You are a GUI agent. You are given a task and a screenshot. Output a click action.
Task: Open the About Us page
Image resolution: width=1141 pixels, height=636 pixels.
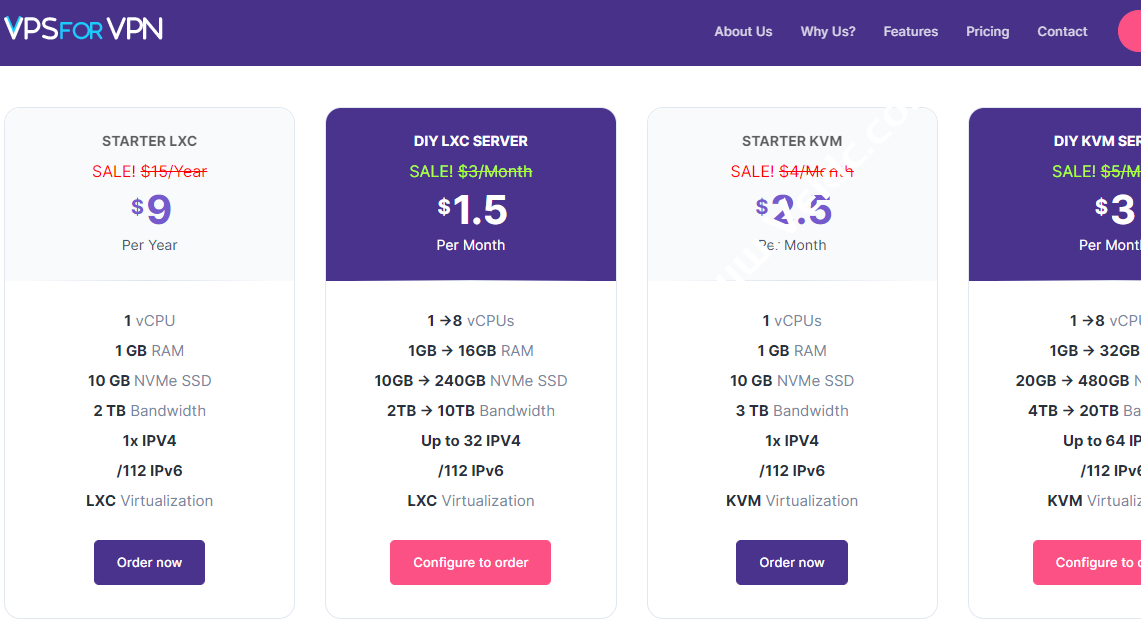(x=743, y=31)
